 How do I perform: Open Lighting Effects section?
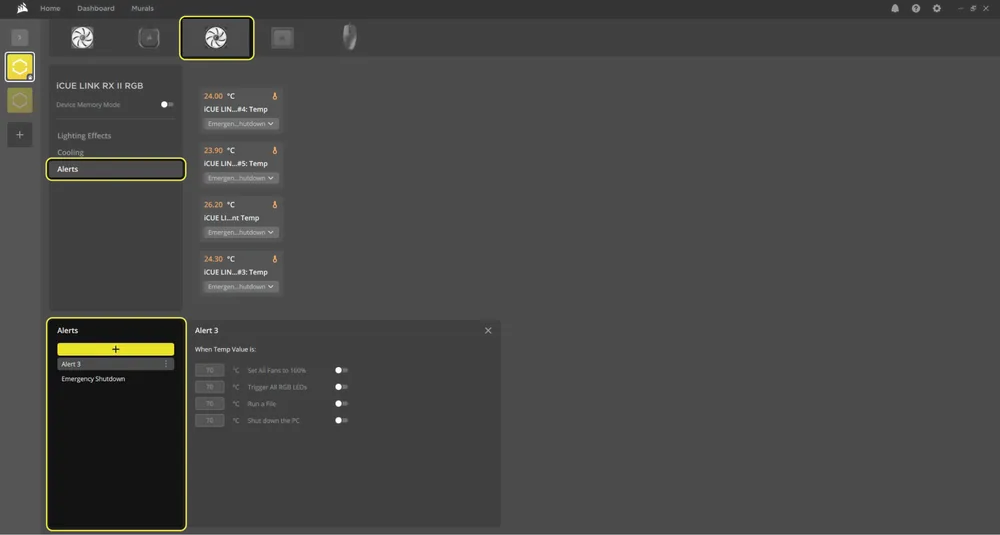pos(84,136)
